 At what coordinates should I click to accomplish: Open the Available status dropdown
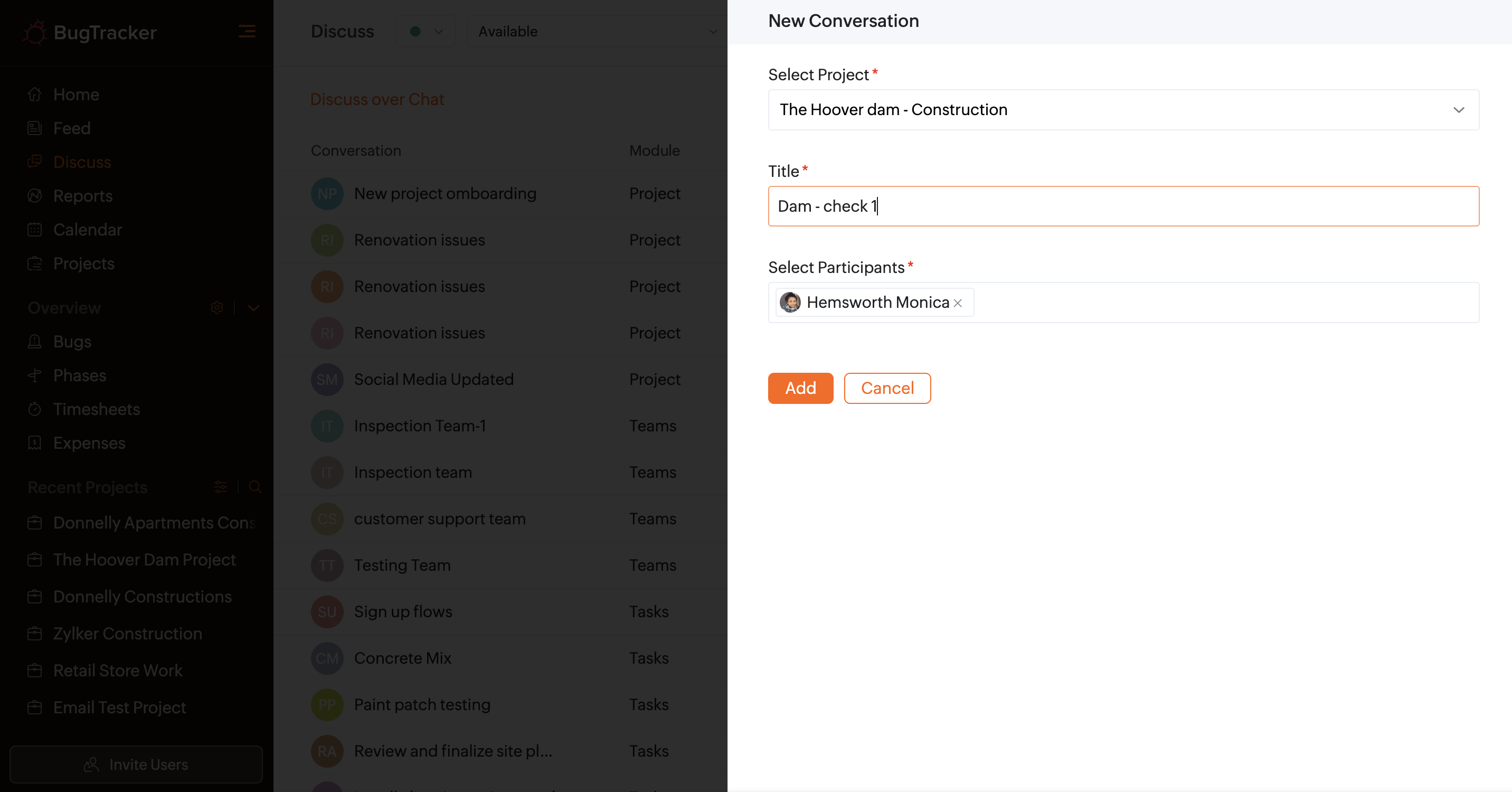point(596,32)
